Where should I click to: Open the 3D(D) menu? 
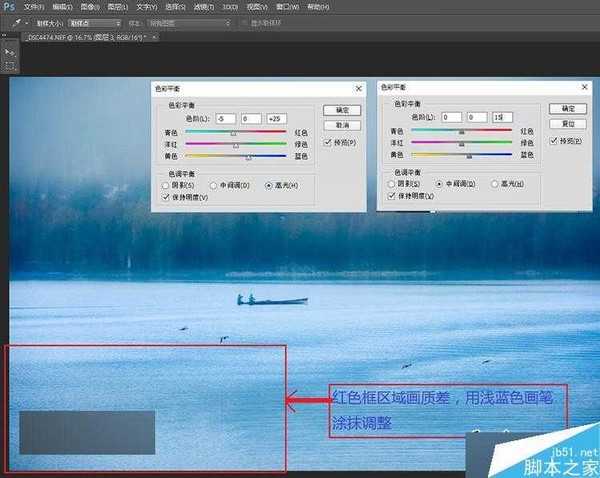click(x=230, y=7)
